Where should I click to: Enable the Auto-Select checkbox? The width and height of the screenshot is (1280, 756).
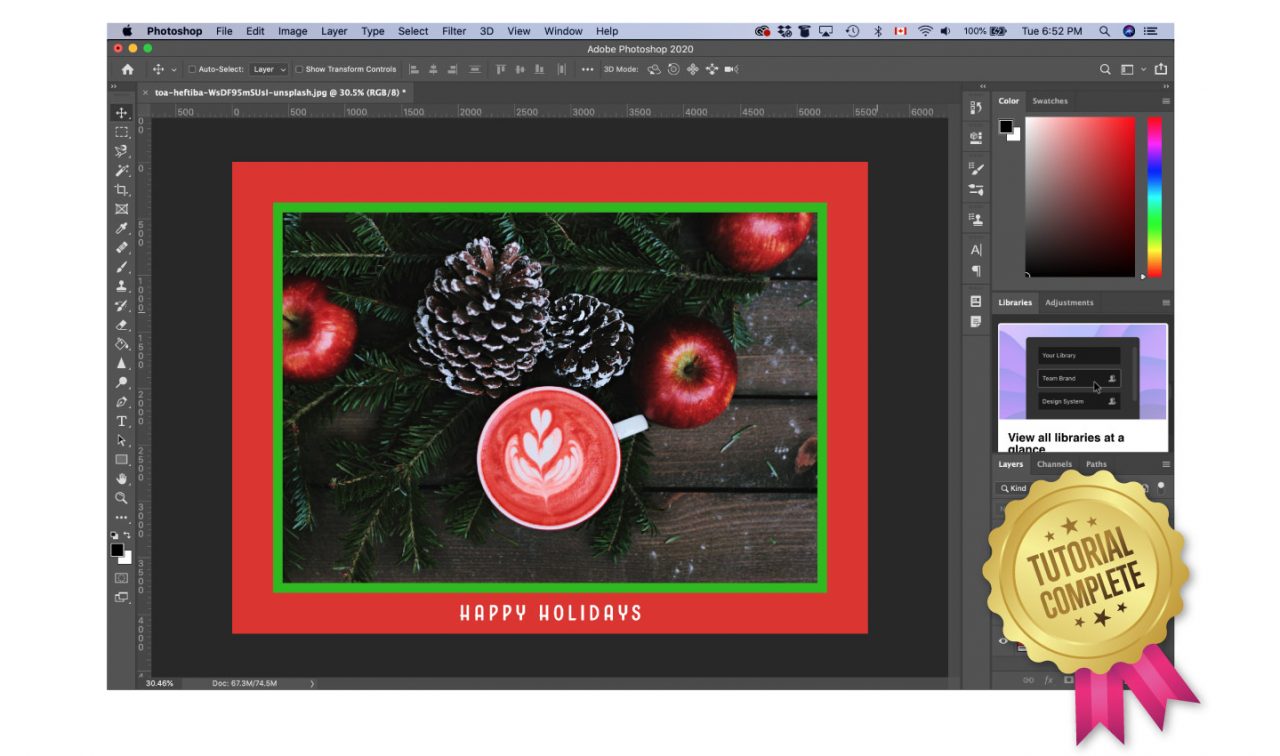coord(192,69)
